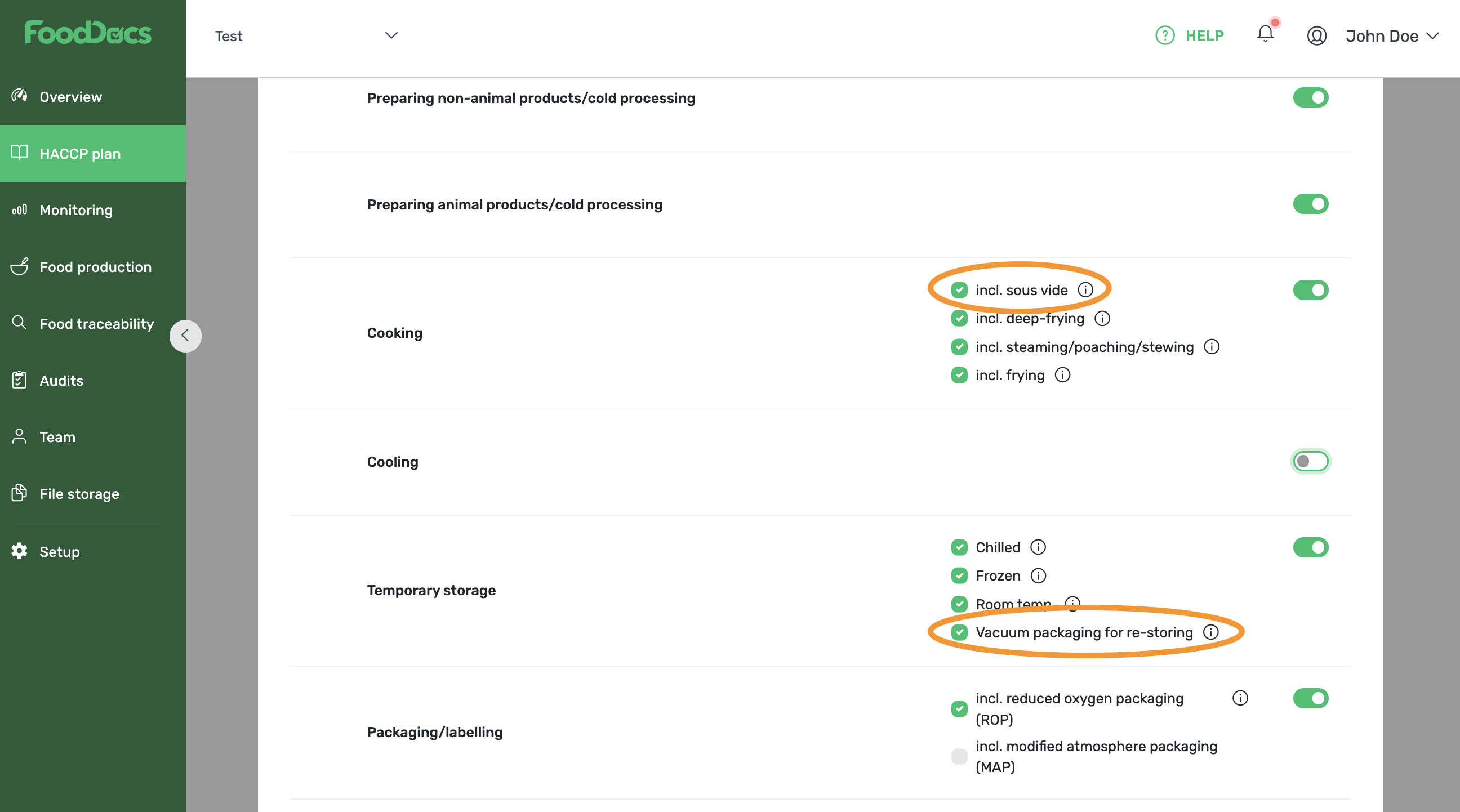Open info for reduced oxygen packaging

pos(1240,698)
